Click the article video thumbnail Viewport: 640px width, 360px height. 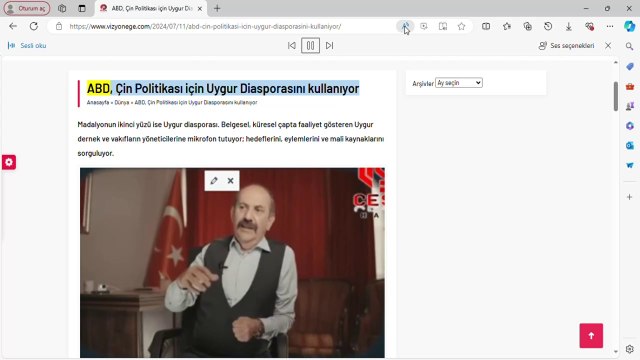coord(232,263)
